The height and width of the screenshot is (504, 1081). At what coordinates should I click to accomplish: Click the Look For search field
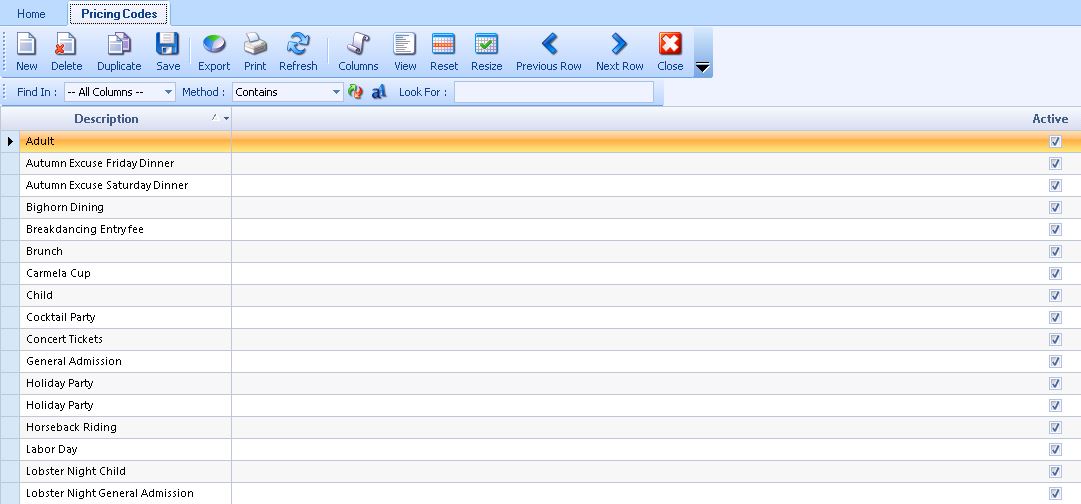553,92
